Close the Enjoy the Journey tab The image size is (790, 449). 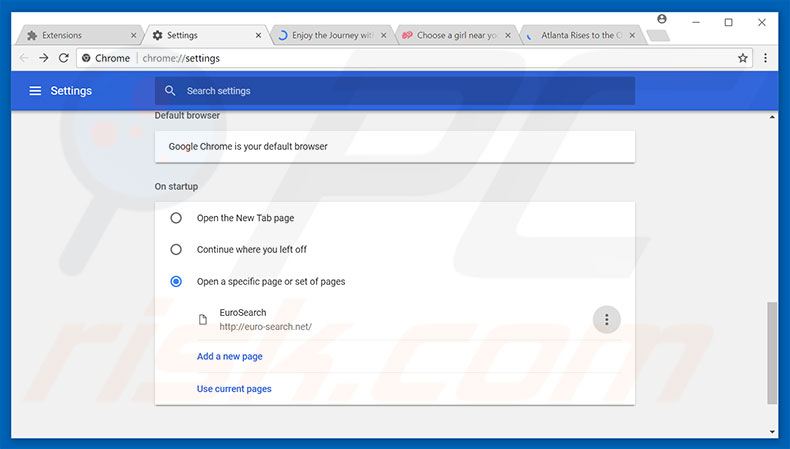(383, 35)
